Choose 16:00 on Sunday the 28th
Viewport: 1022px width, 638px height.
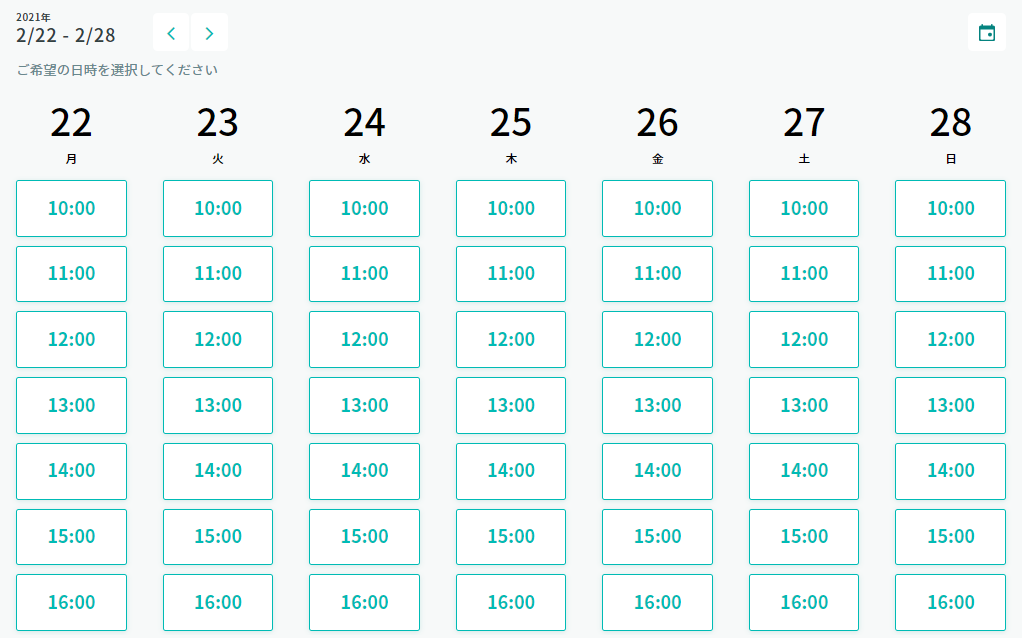click(x=950, y=602)
